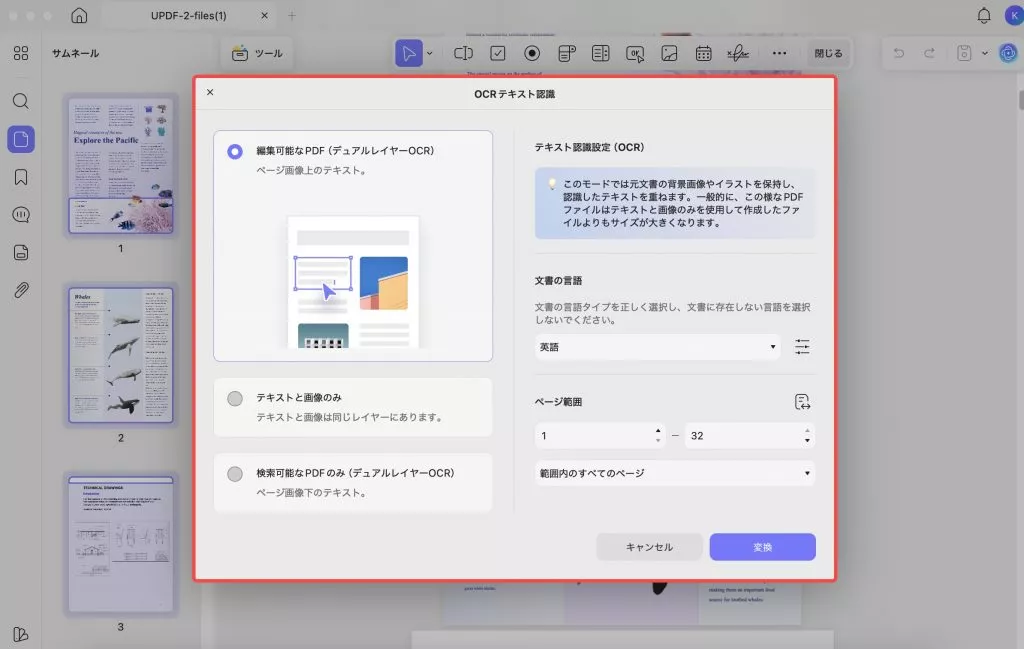Open the thumbnails grid icon in sidebar
The width and height of the screenshot is (1024, 649).
[21, 53]
